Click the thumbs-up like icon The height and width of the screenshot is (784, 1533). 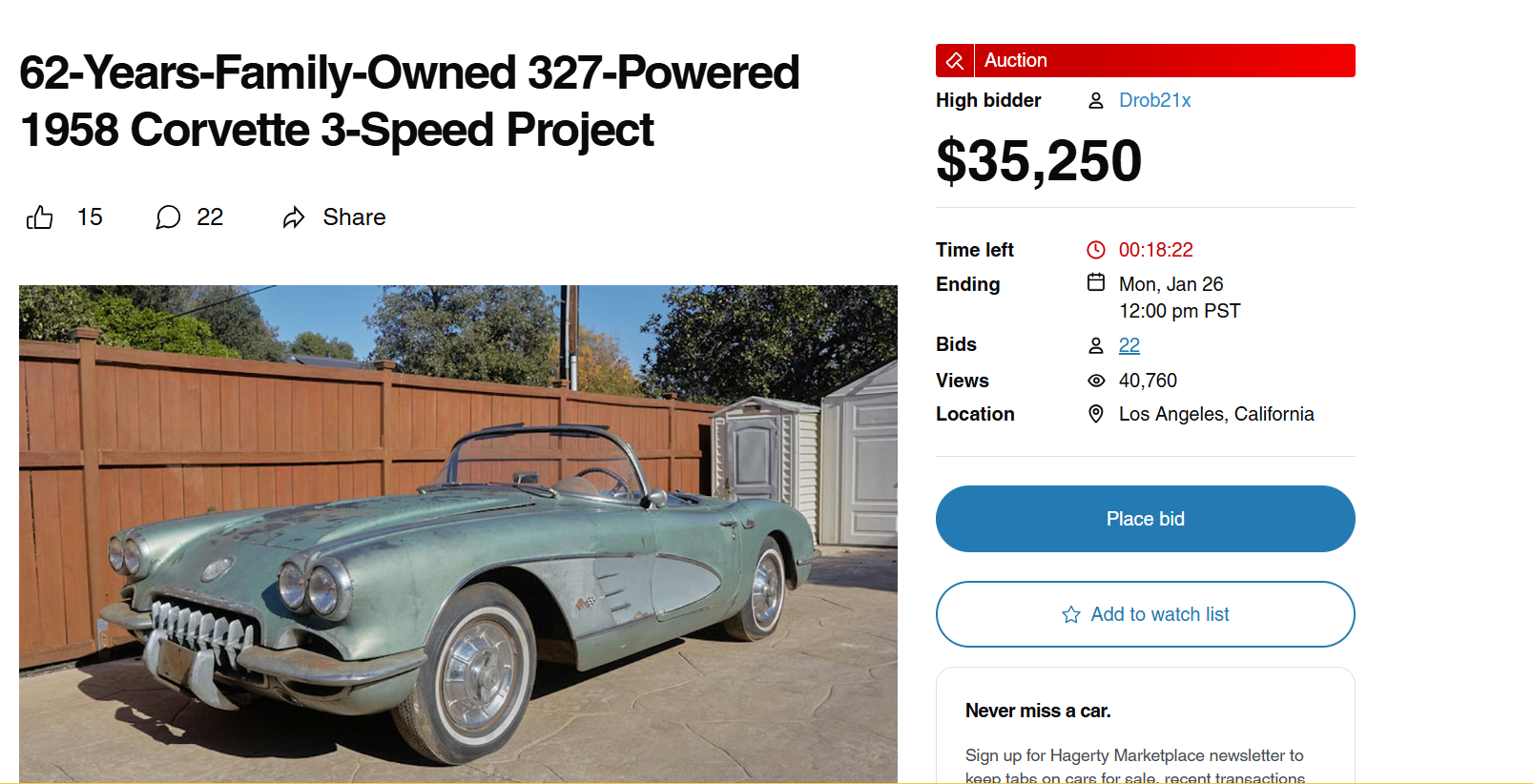[39, 217]
